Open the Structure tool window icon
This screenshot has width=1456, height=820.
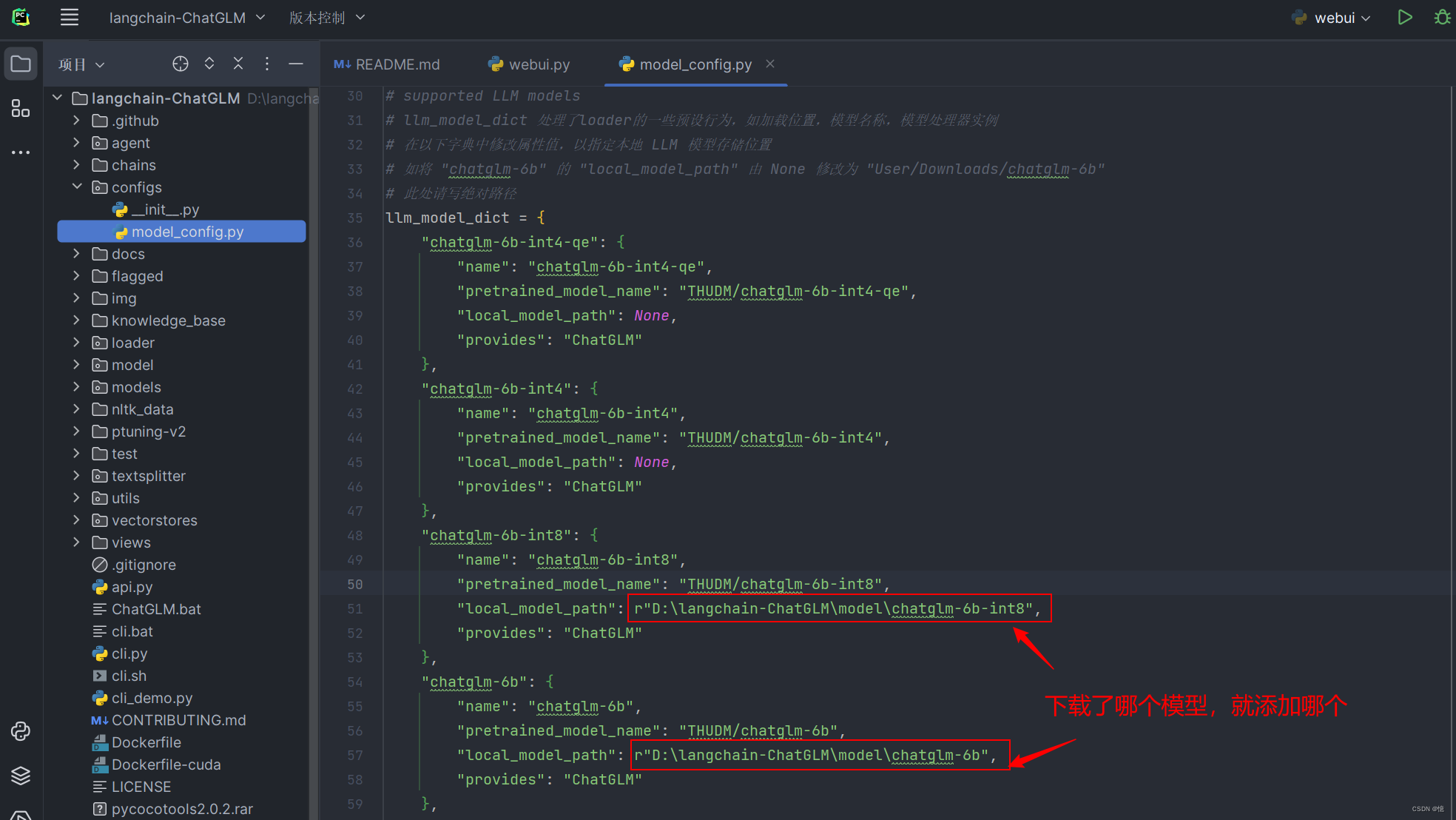pyautogui.click(x=21, y=109)
